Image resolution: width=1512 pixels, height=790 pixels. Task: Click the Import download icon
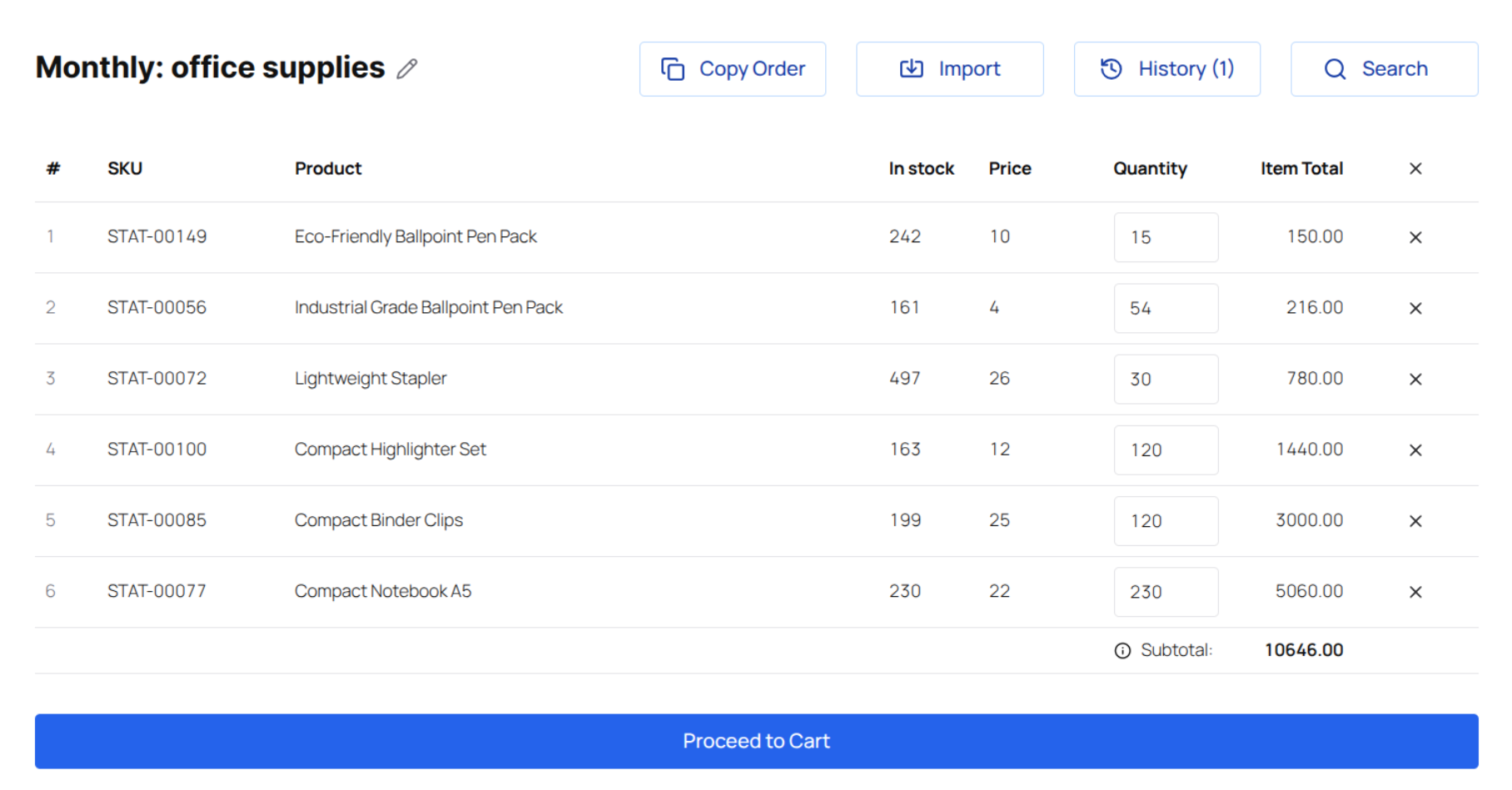coord(911,68)
